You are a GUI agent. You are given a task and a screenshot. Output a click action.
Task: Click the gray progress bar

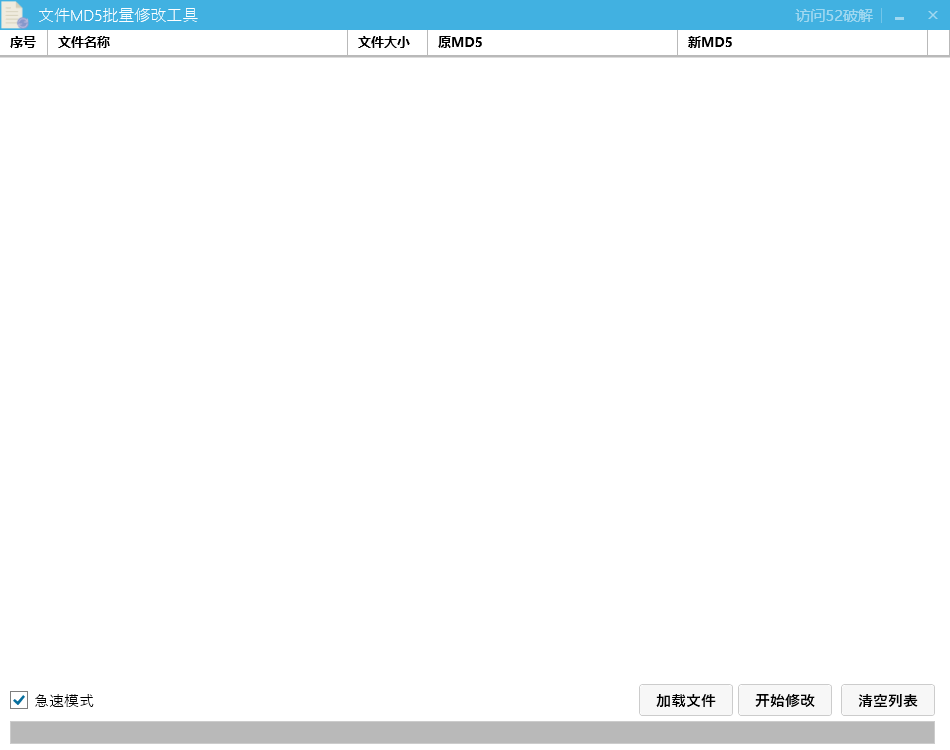pos(473,732)
